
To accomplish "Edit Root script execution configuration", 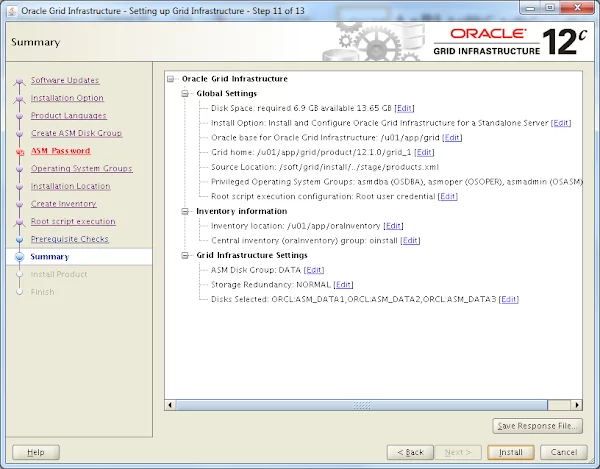I will [448, 196].
